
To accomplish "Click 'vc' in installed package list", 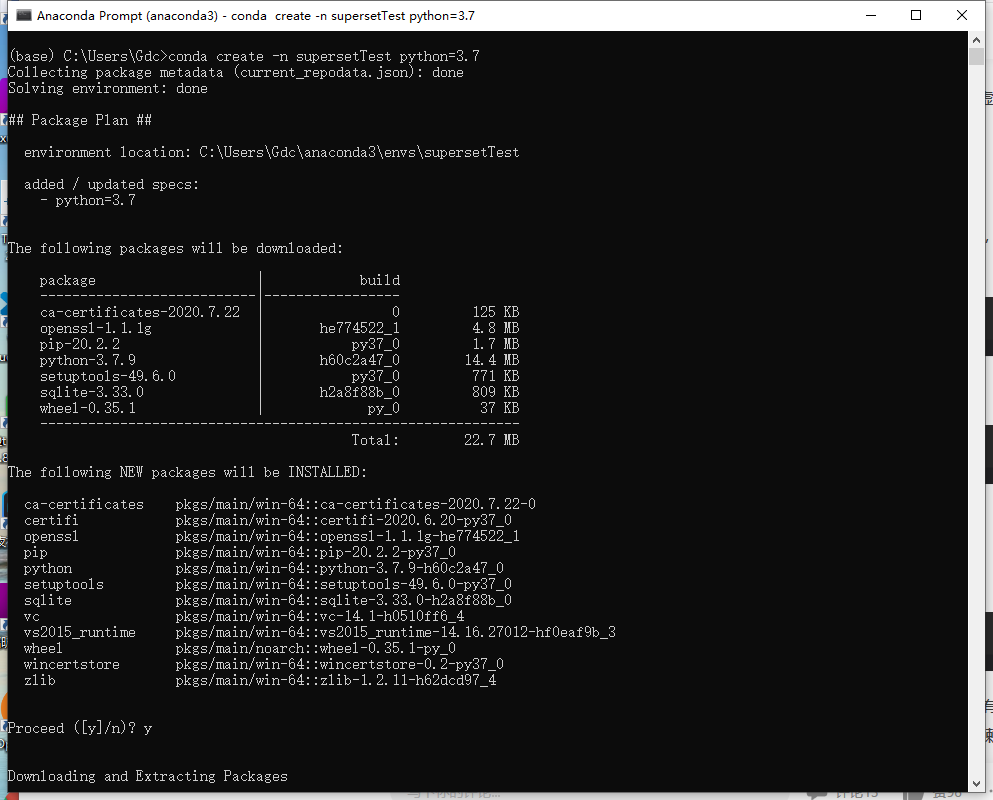I will [32, 616].
